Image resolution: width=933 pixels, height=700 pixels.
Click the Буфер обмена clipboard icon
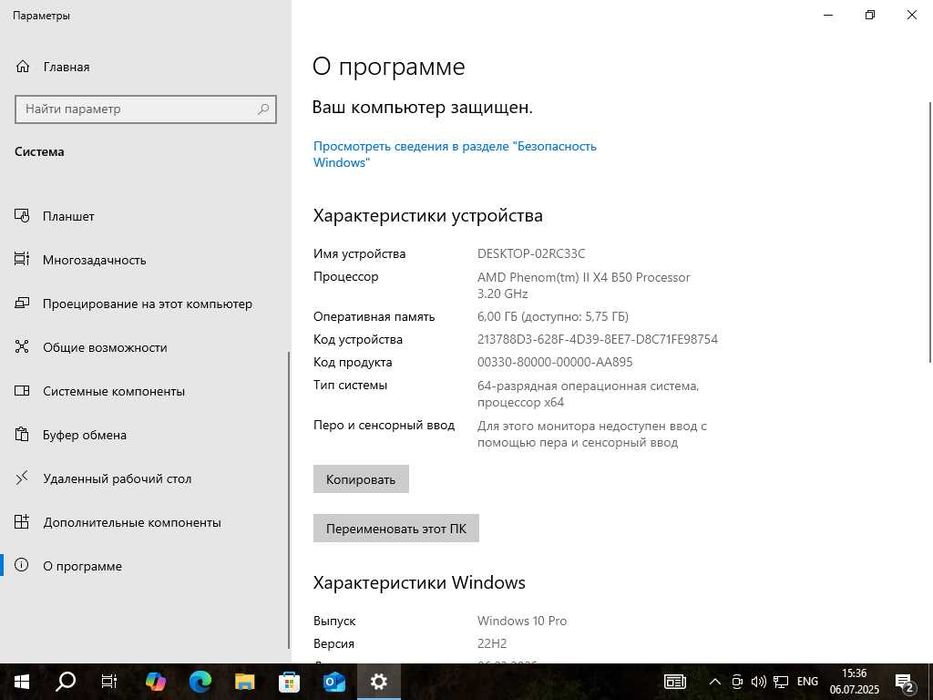pos(21,434)
